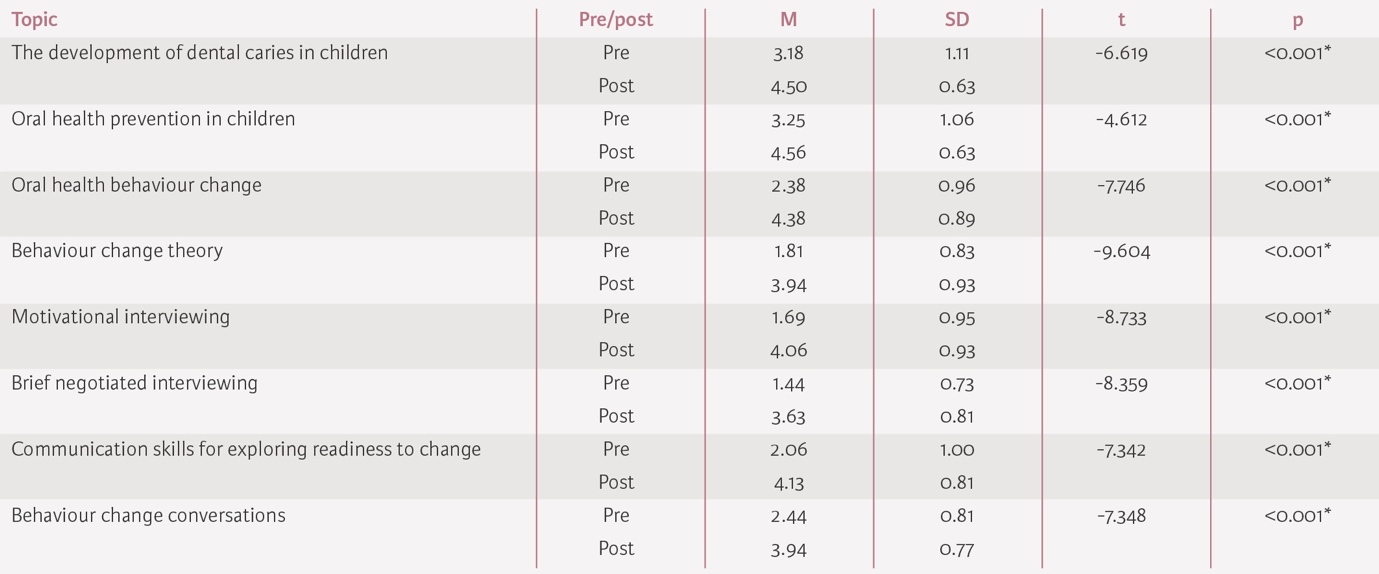The image size is (1379, 574).
Task: Select the 'Oral health behaviour change' topic
Action: pyautogui.click(x=136, y=185)
